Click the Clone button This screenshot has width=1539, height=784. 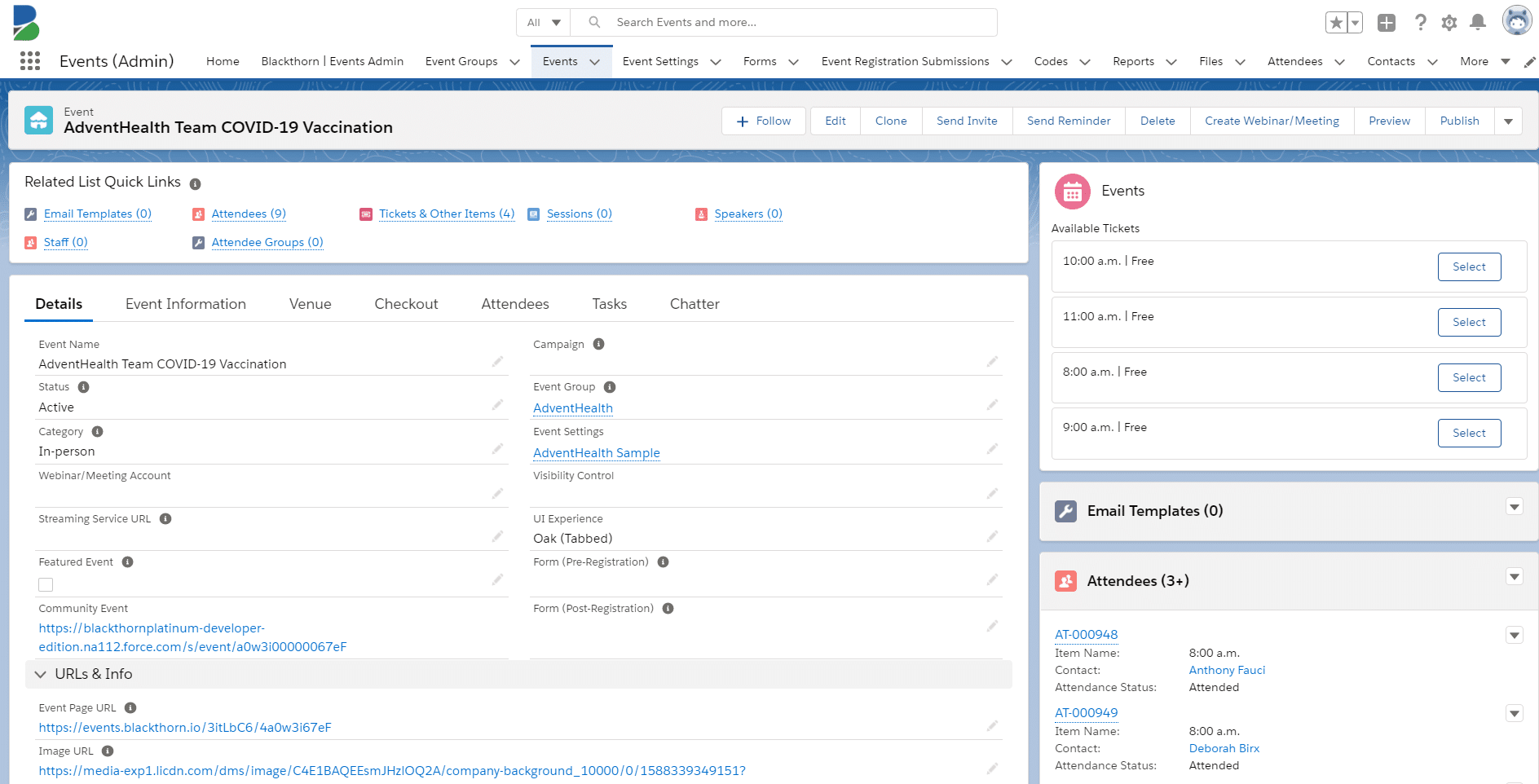pyautogui.click(x=891, y=121)
